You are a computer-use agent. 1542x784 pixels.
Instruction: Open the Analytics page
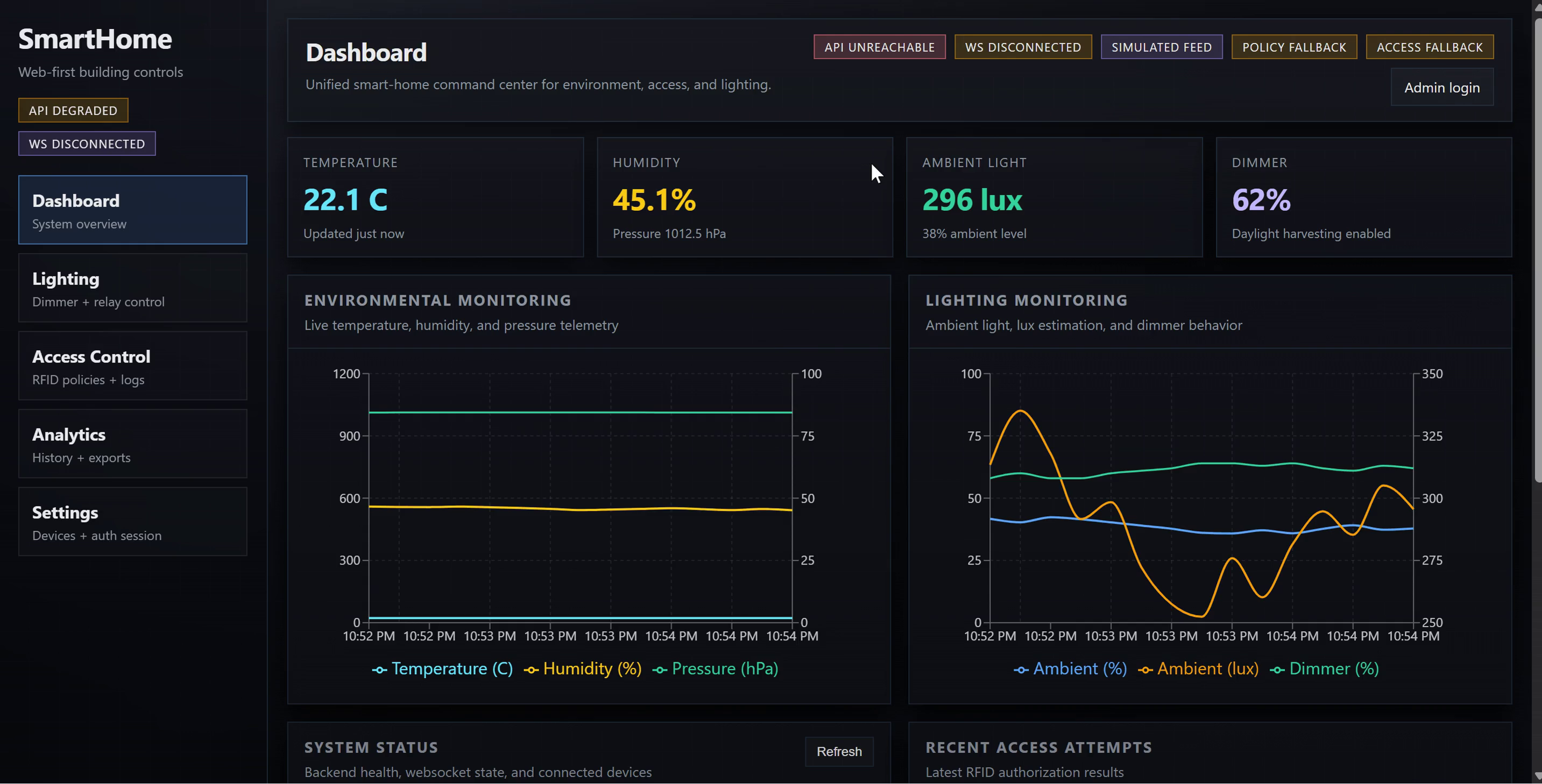(x=132, y=444)
